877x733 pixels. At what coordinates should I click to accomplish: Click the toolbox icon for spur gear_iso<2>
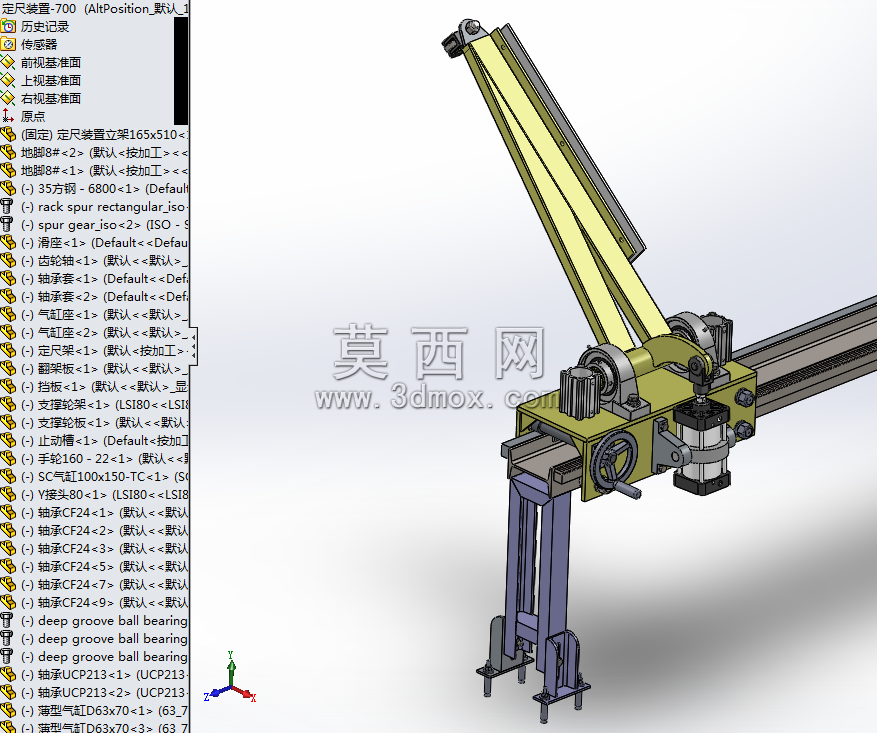coord(7,224)
